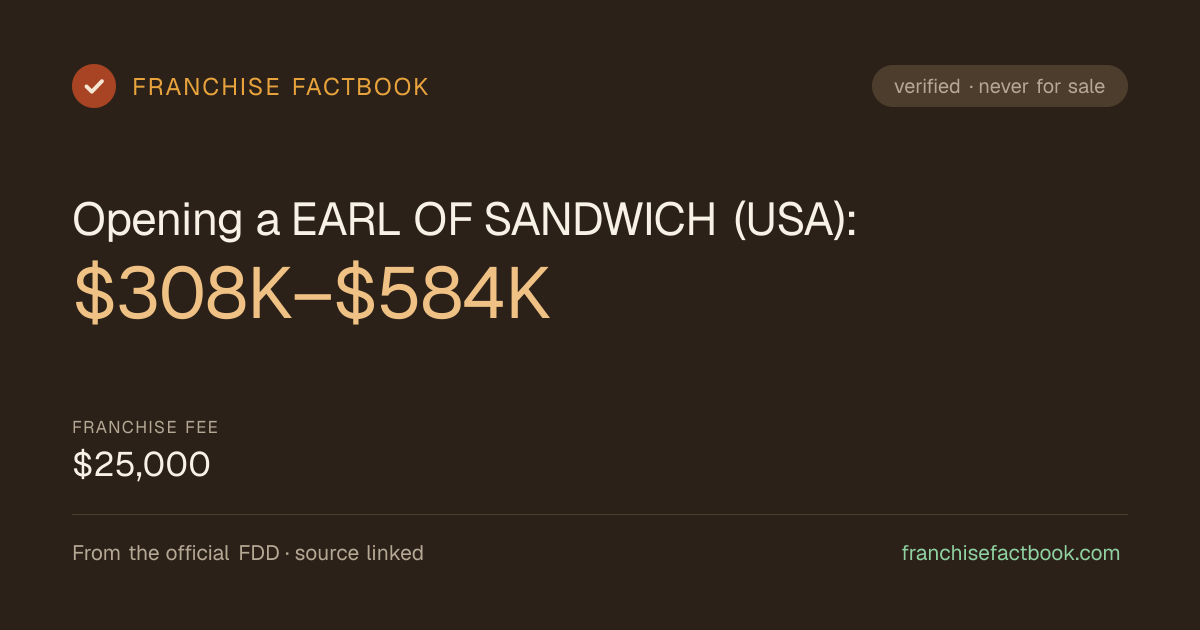
Task: Click the horizontal divider line
Action: point(600,515)
